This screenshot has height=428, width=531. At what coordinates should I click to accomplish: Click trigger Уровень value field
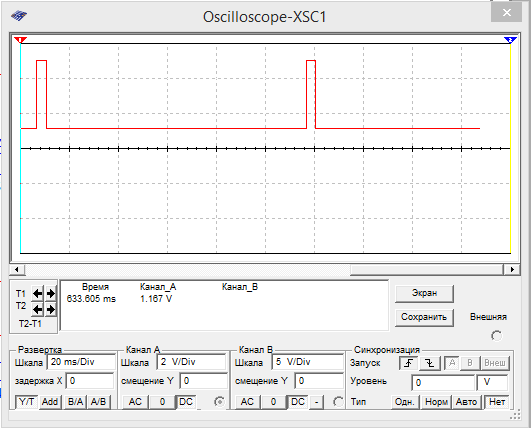pos(443,383)
